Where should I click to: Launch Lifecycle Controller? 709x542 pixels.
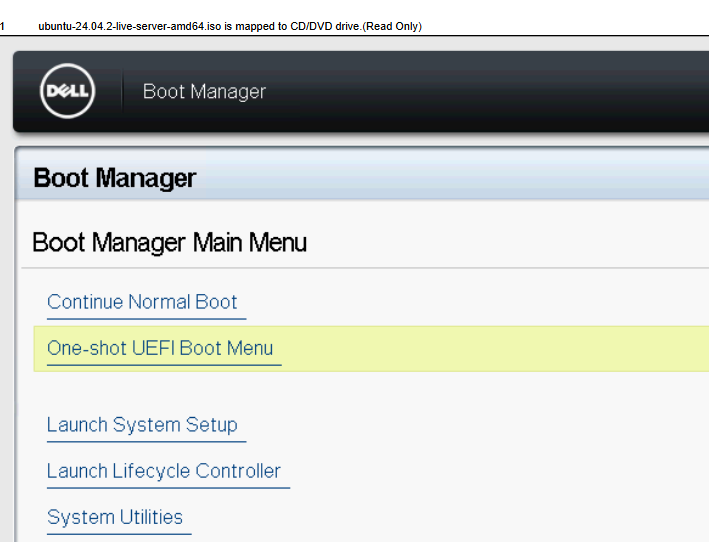(x=164, y=471)
